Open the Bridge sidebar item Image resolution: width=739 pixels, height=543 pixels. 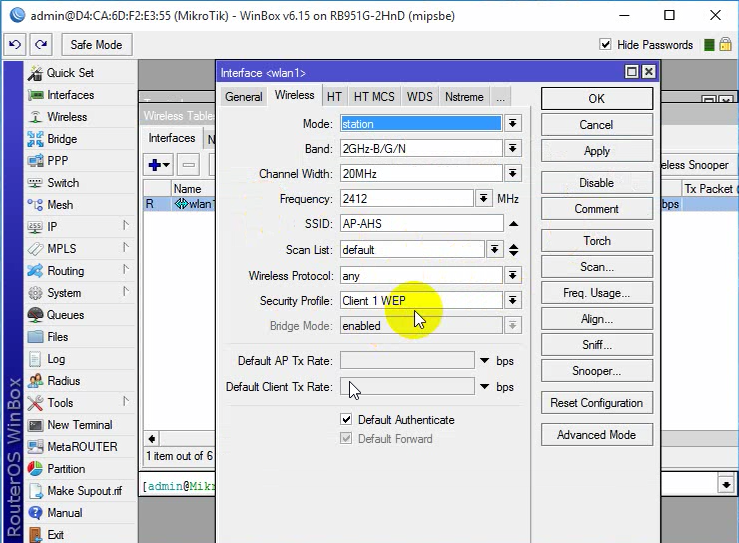pyautogui.click(x=62, y=139)
